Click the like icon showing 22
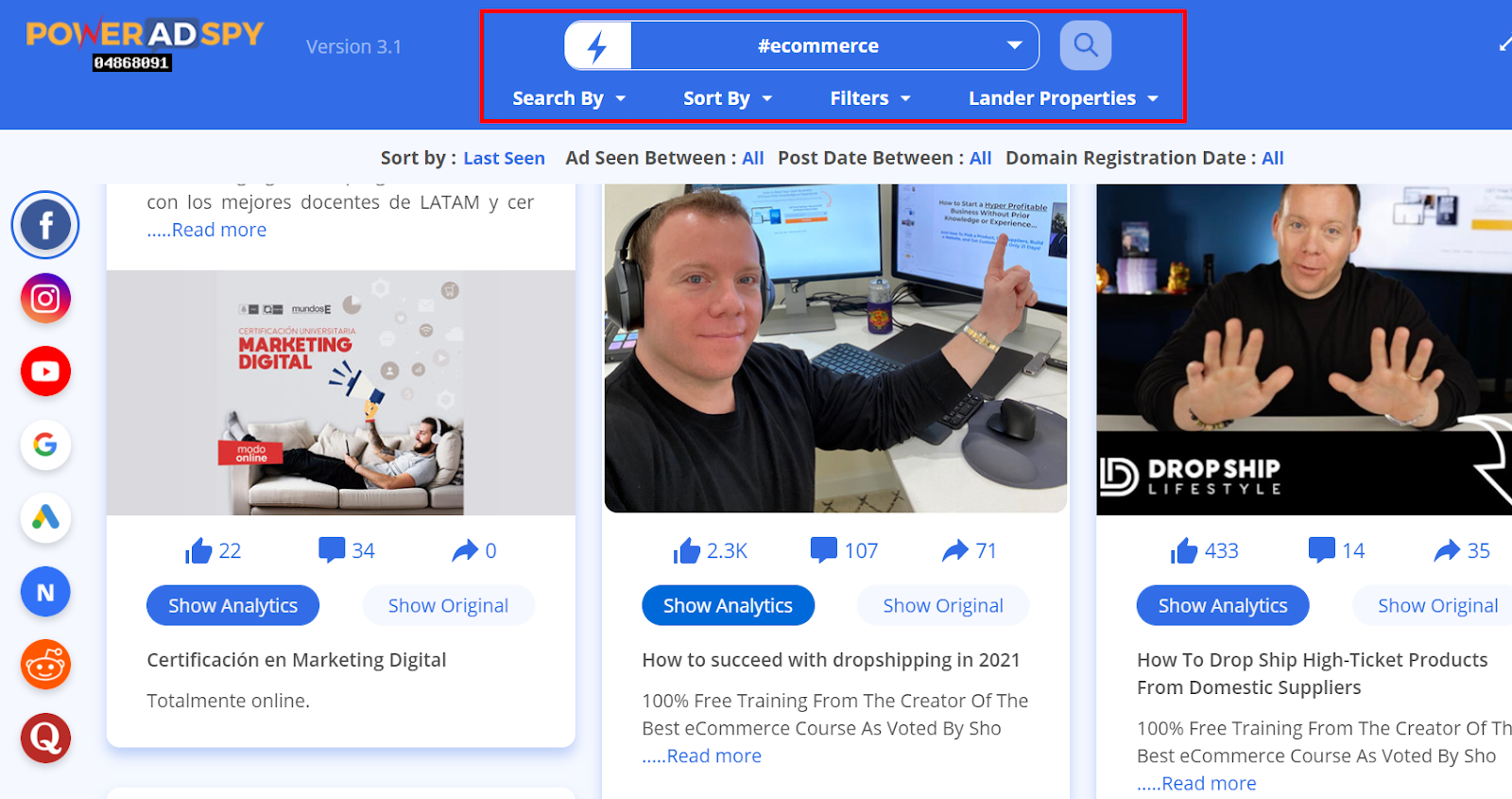This screenshot has width=1512, height=799. click(x=198, y=550)
